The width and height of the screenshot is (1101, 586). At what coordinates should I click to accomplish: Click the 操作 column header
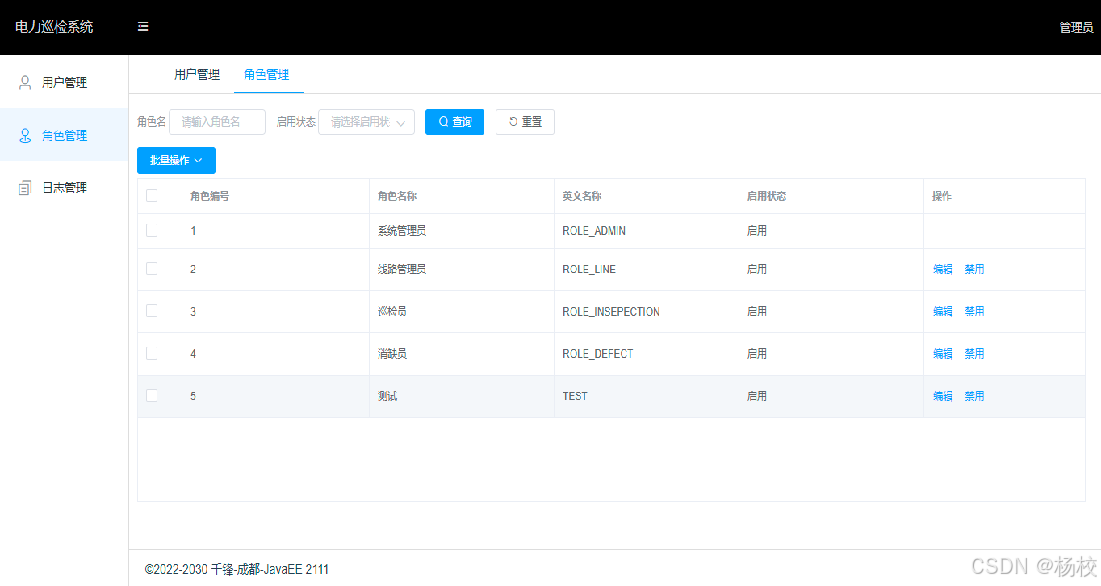(942, 196)
